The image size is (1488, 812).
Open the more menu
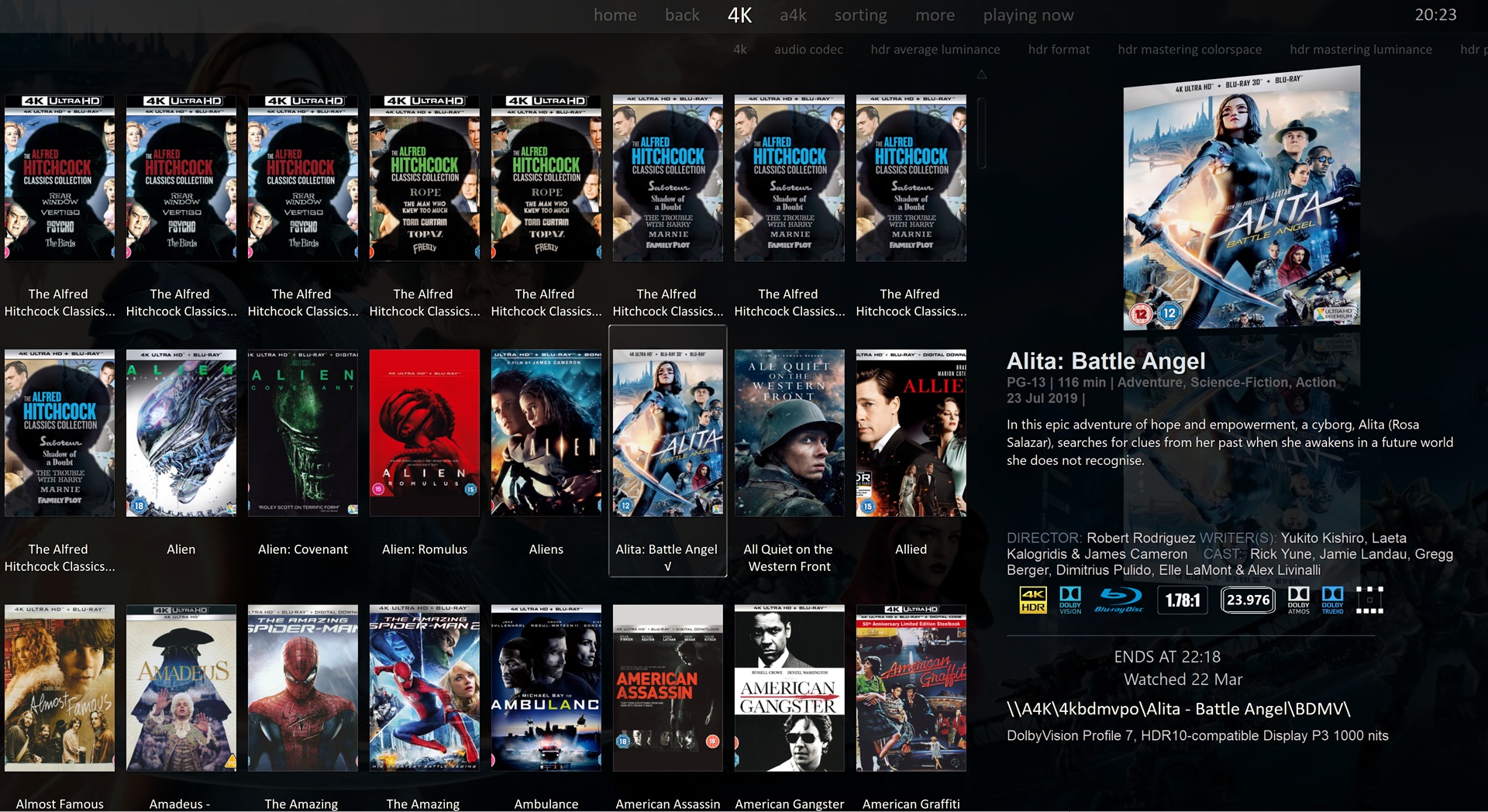point(935,15)
